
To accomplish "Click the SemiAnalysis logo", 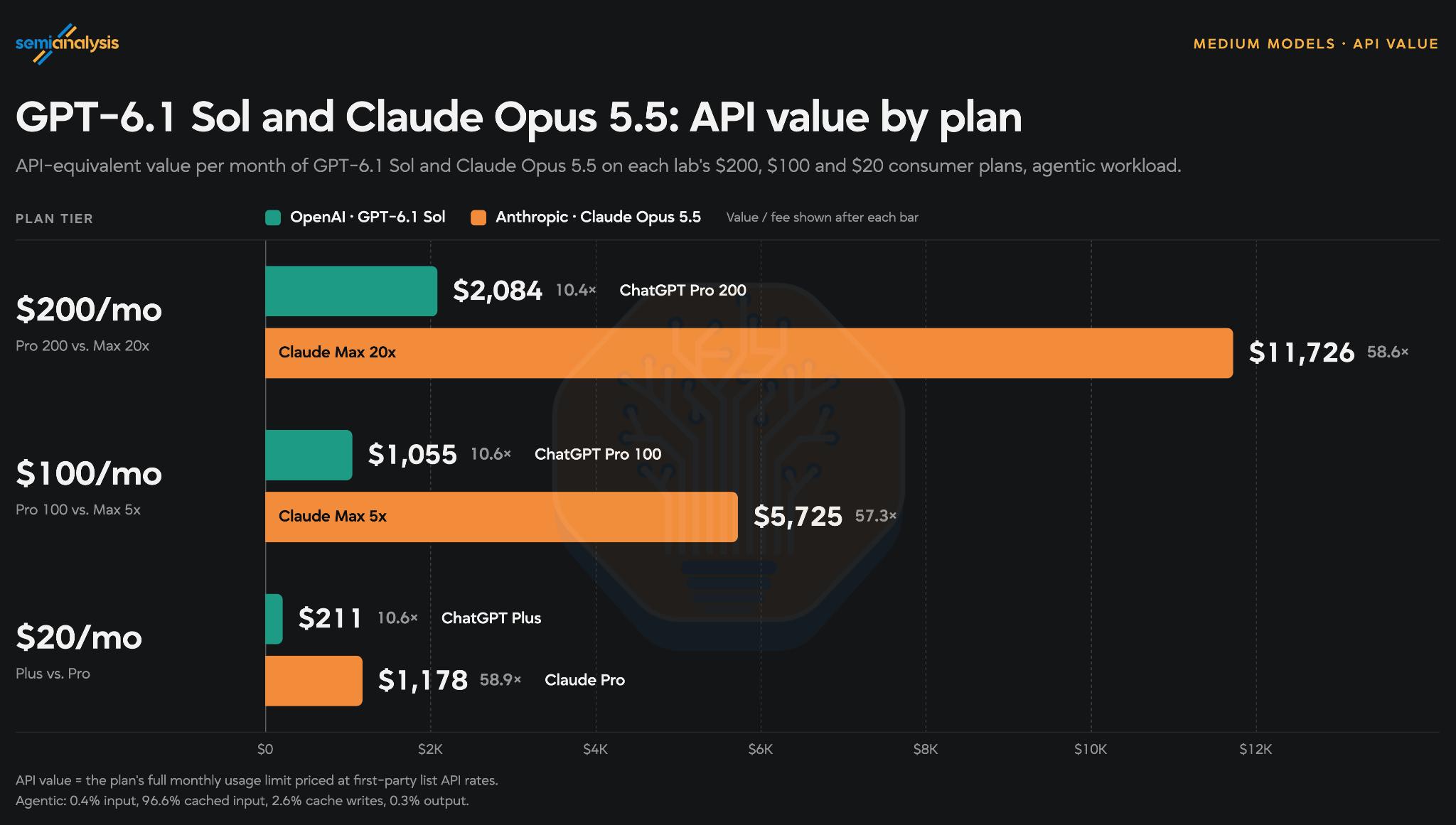I will pyautogui.click(x=67, y=43).
